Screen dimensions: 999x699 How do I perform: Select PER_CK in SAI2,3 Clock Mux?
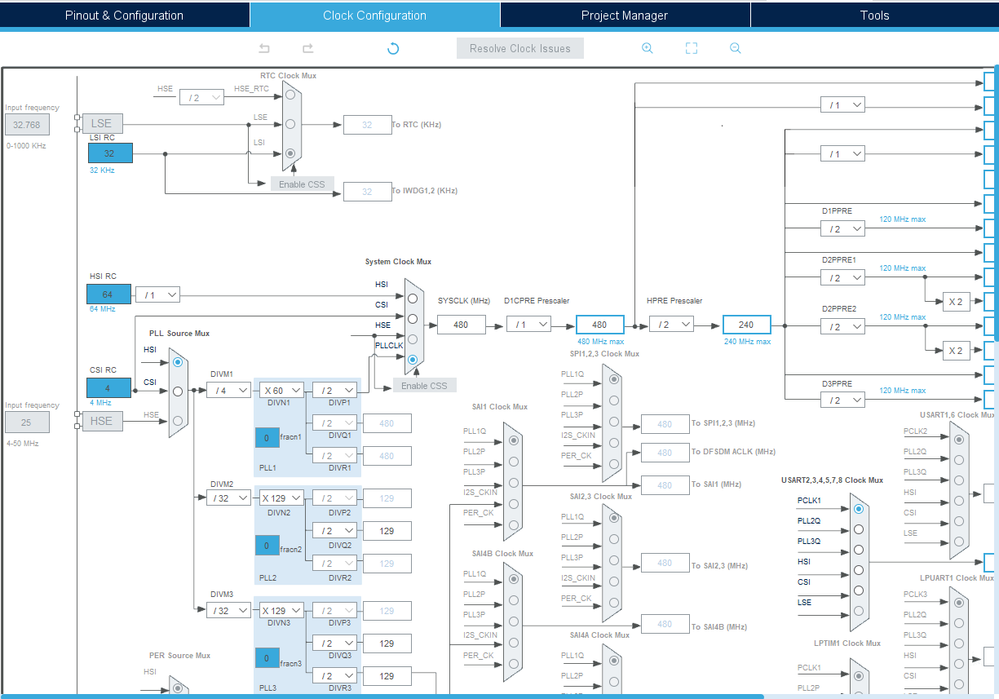tap(614, 602)
